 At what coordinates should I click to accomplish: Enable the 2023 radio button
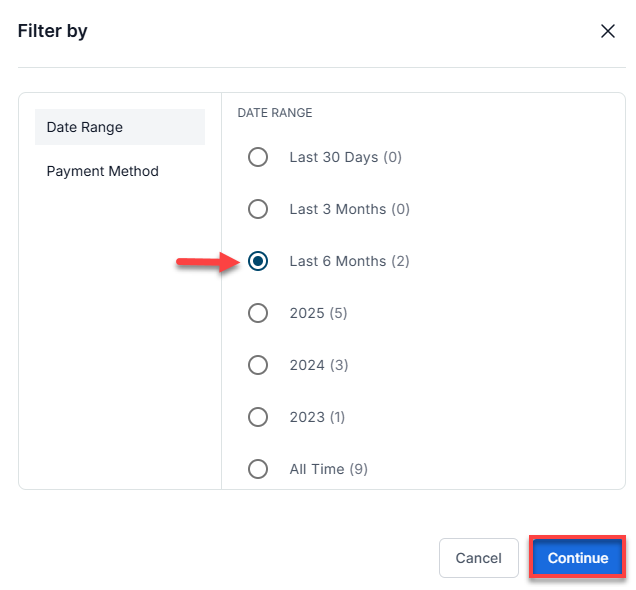258,417
